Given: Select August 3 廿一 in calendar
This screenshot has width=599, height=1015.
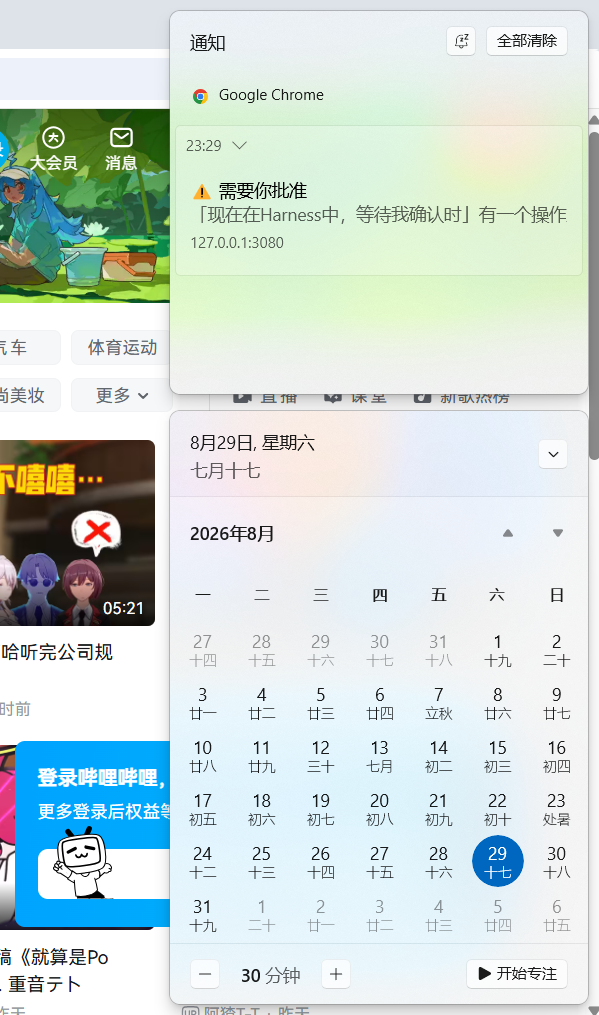Looking at the screenshot, I should pyautogui.click(x=202, y=703).
